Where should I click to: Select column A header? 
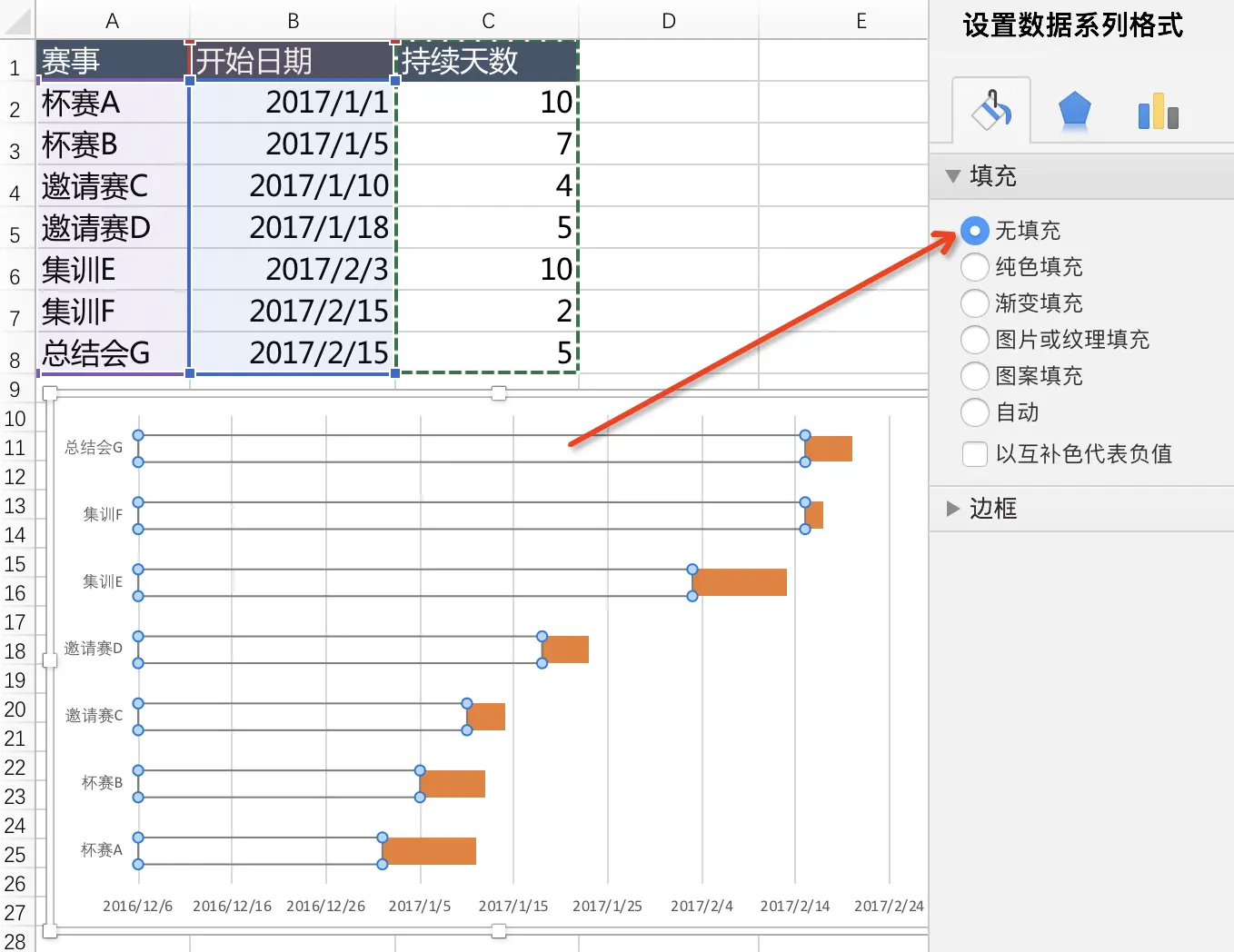click(x=113, y=20)
